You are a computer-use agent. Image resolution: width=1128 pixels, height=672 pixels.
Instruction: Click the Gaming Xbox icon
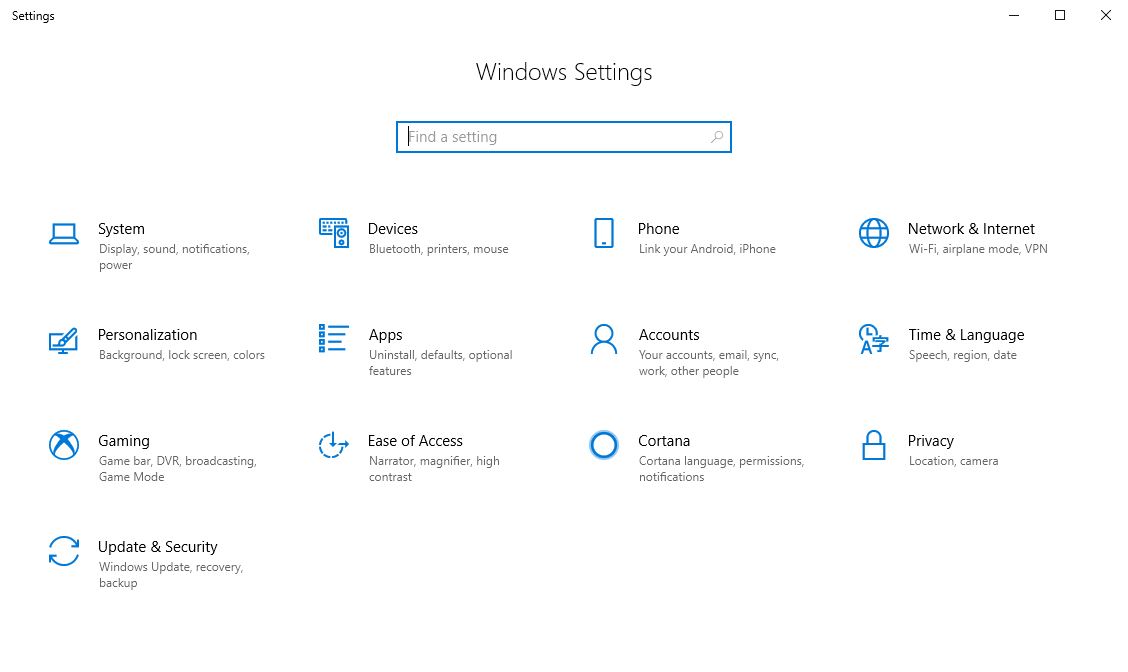pos(64,445)
